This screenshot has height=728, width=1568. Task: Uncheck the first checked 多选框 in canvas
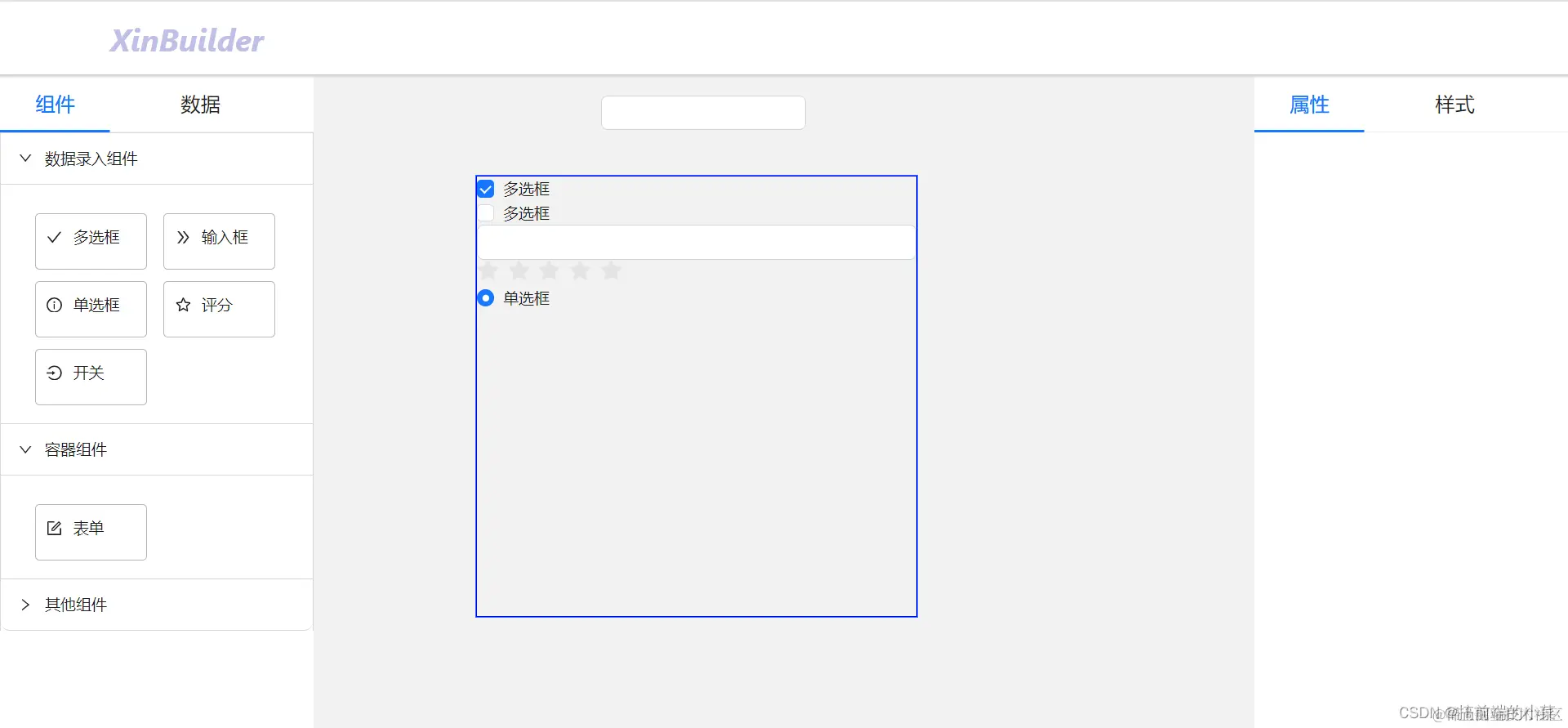(x=486, y=189)
